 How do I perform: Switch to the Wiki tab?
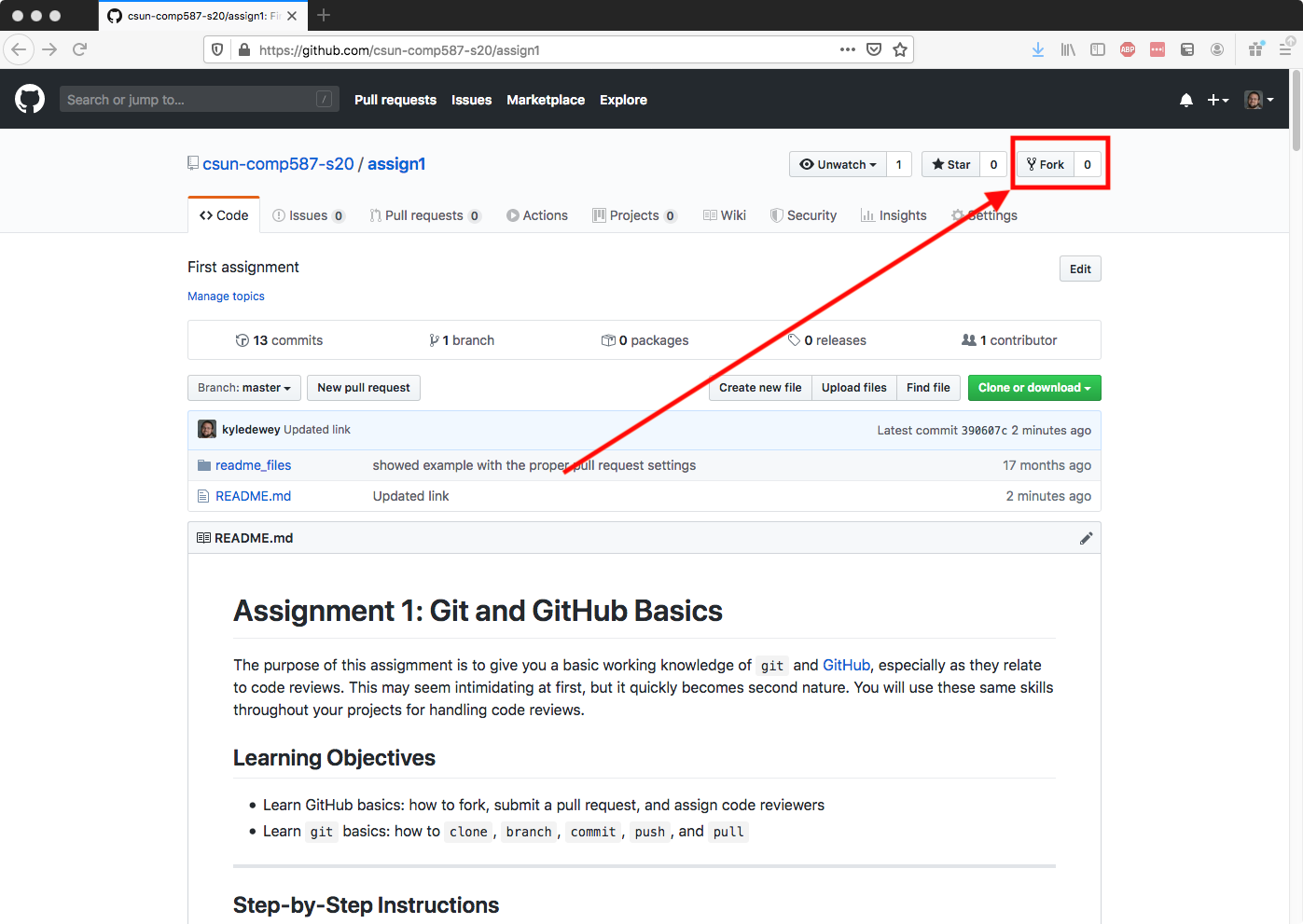click(x=725, y=215)
